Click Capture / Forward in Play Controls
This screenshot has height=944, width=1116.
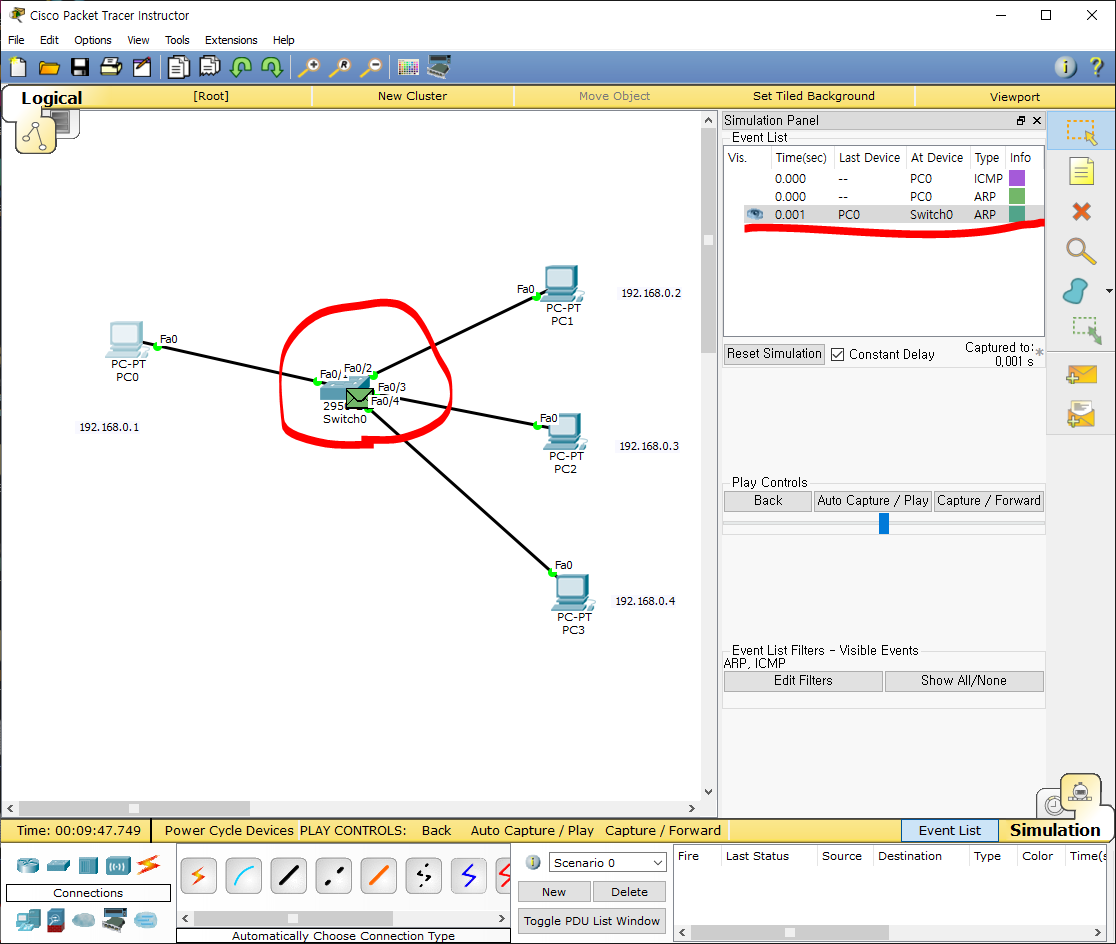click(989, 500)
